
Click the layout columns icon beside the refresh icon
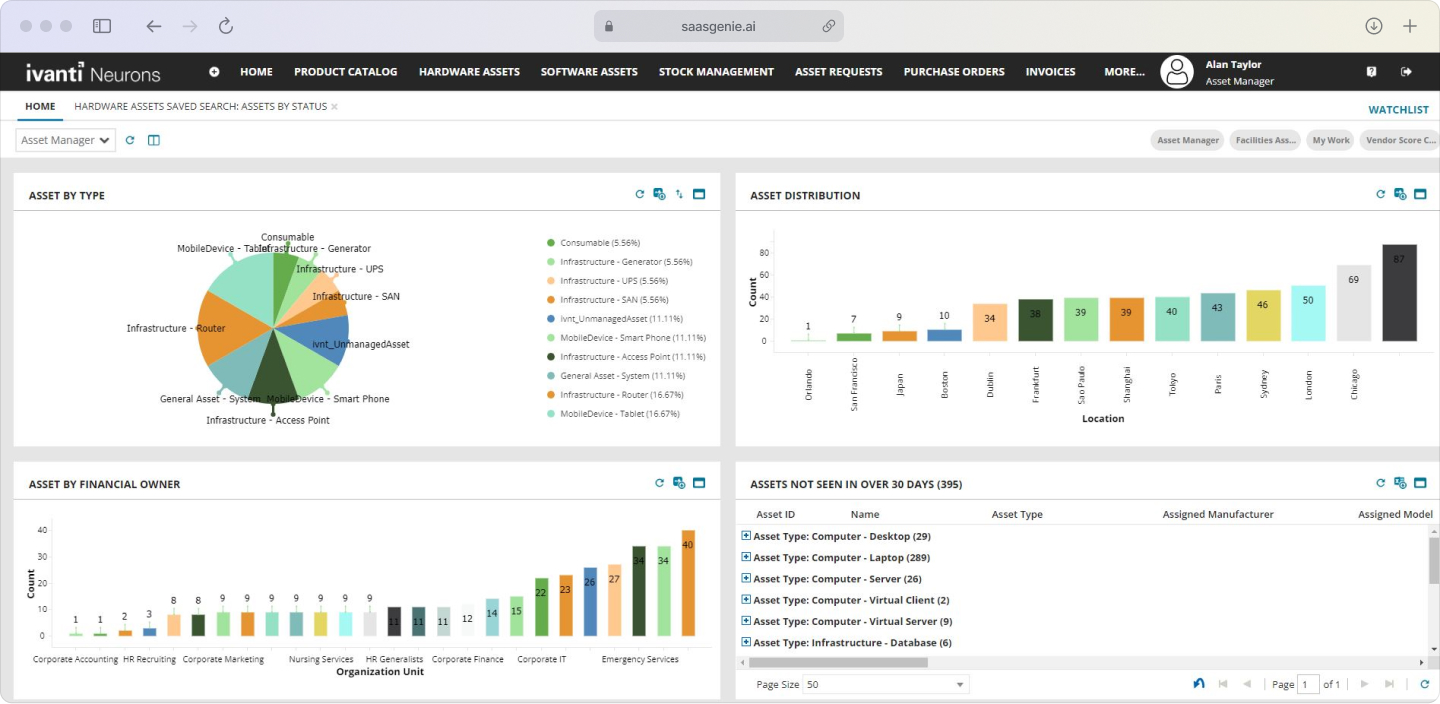tap(154, 140)
